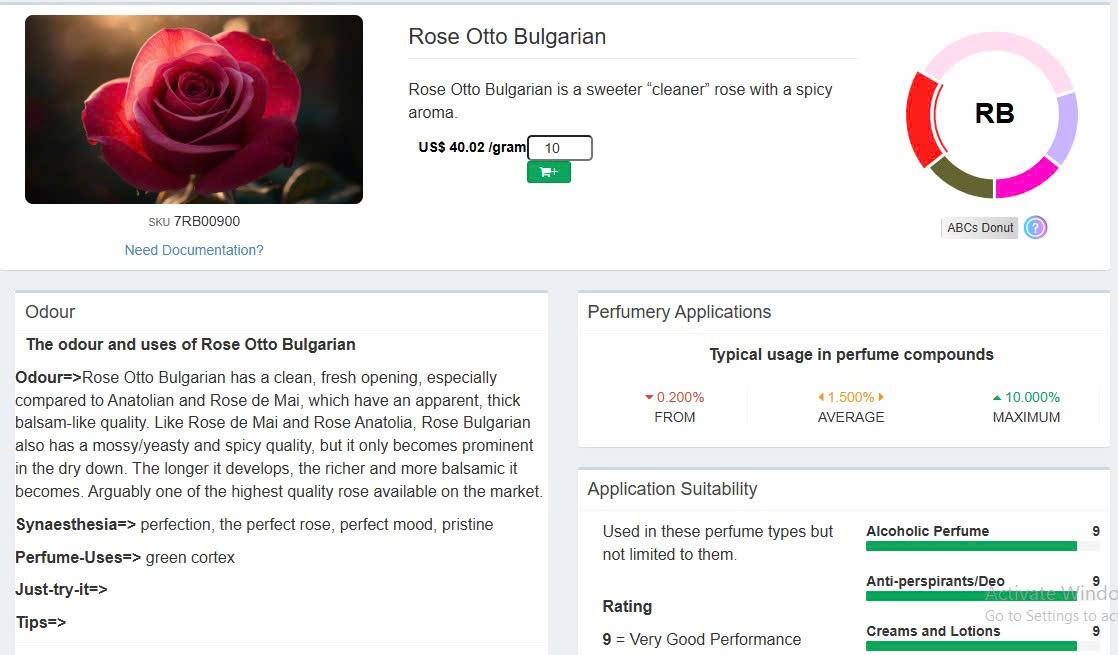Screen dimensions: 1118x655
Task: Click the Creams and Lotions rating bar
Action: coord(971,646)
